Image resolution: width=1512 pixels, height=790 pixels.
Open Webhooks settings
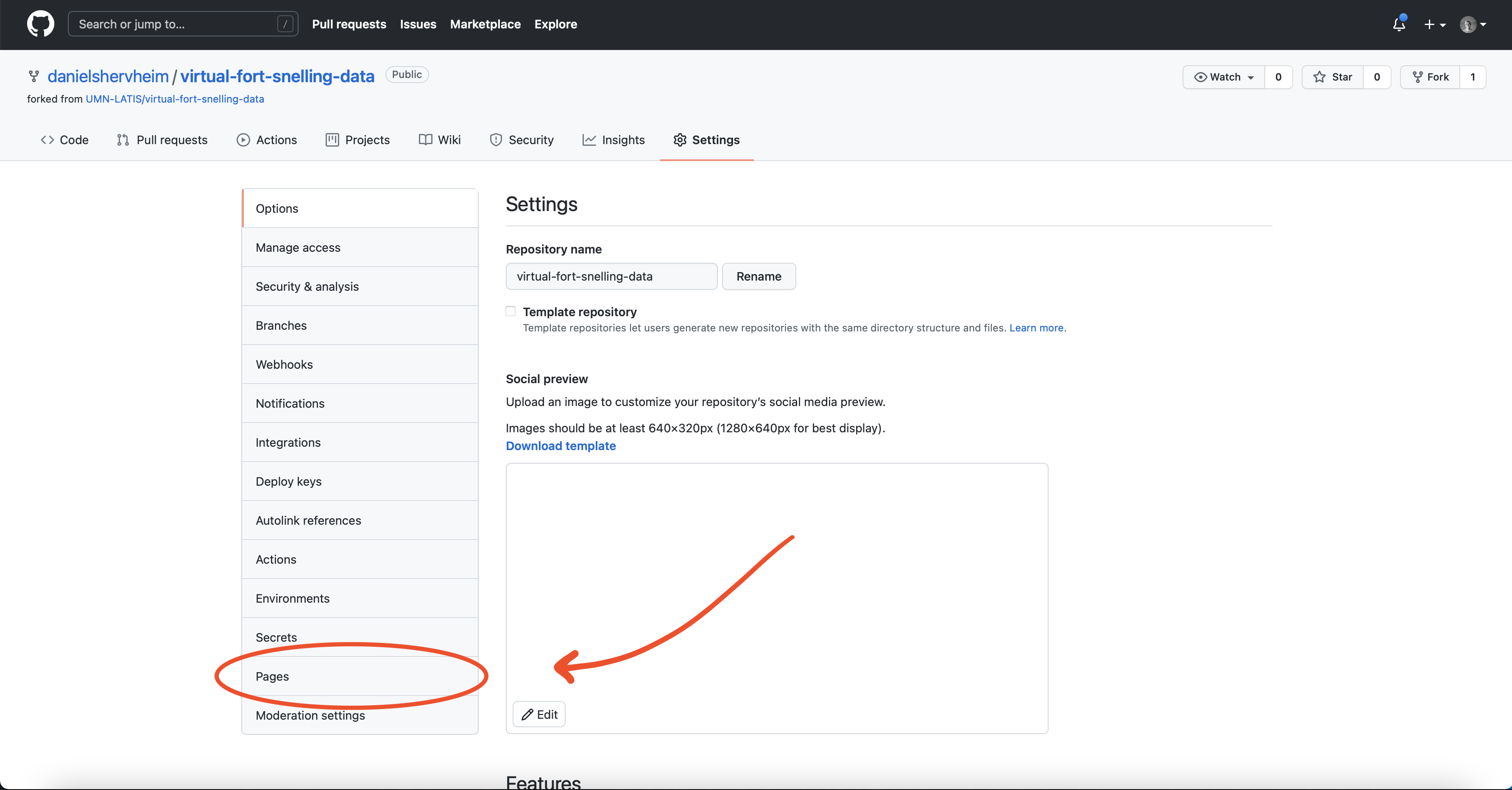(x=360, y=364)
